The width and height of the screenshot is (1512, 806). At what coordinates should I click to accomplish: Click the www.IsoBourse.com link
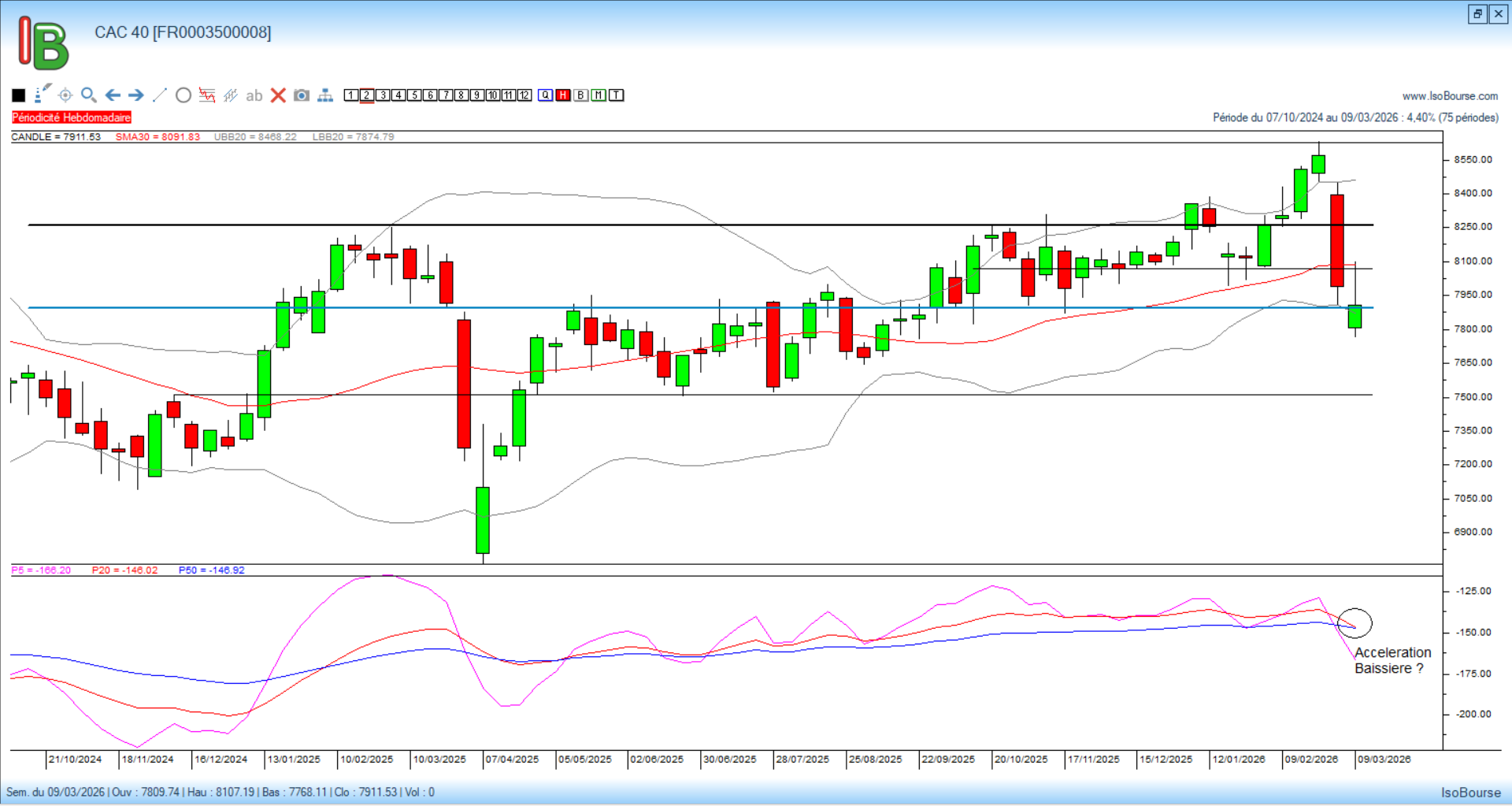click(x=1450, y=96)
